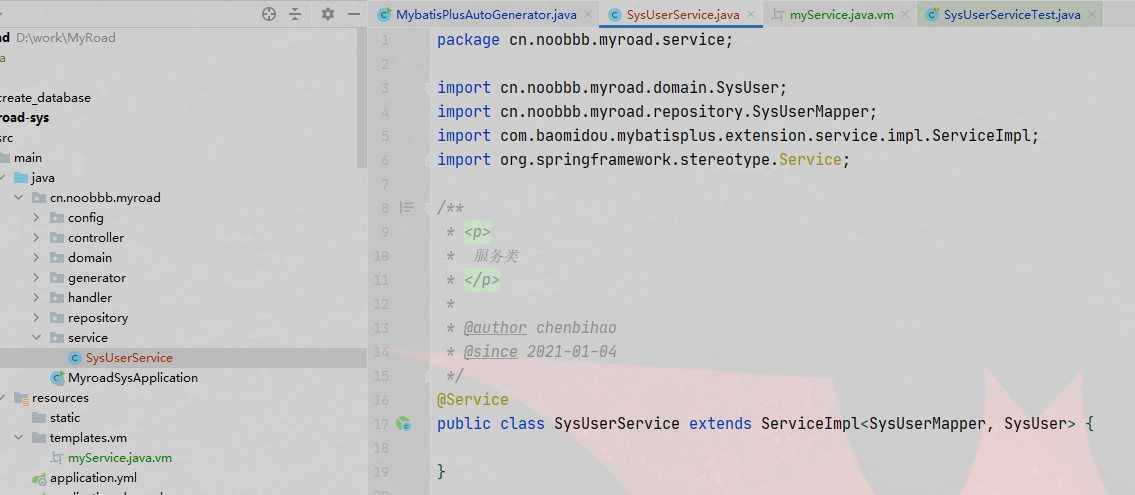
Task: Collapse the templates.vm folder
Action: coord(19,438)
